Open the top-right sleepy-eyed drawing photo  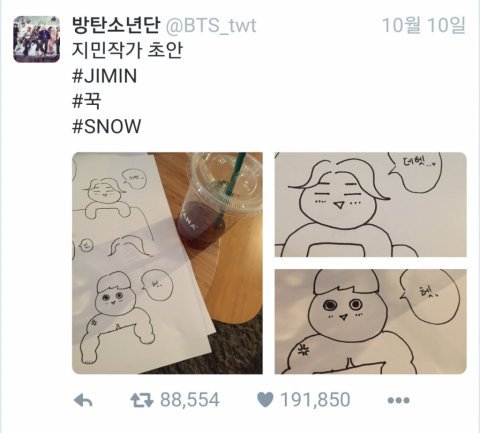[371, 205]
